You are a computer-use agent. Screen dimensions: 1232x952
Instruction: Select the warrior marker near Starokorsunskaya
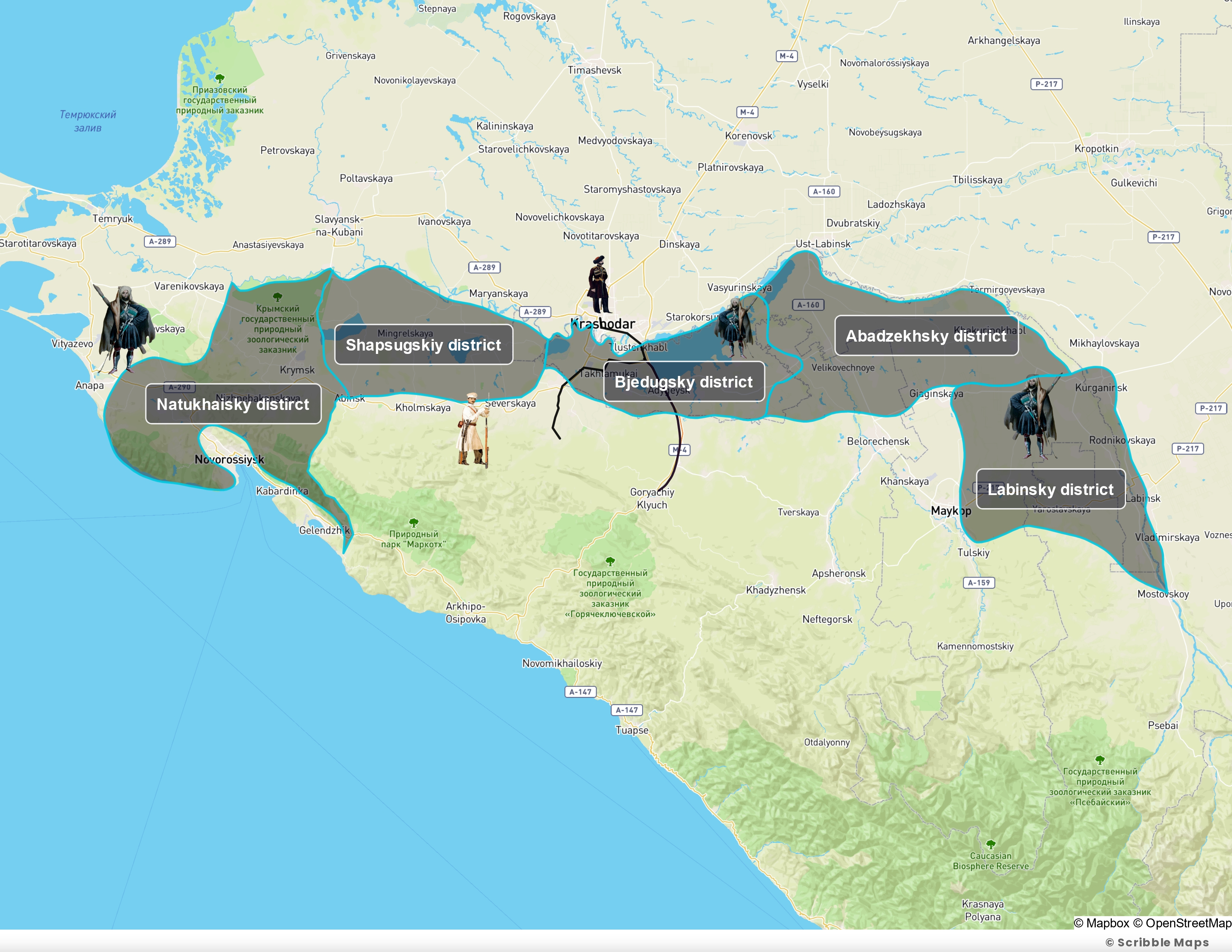click(x=736, y=327)
